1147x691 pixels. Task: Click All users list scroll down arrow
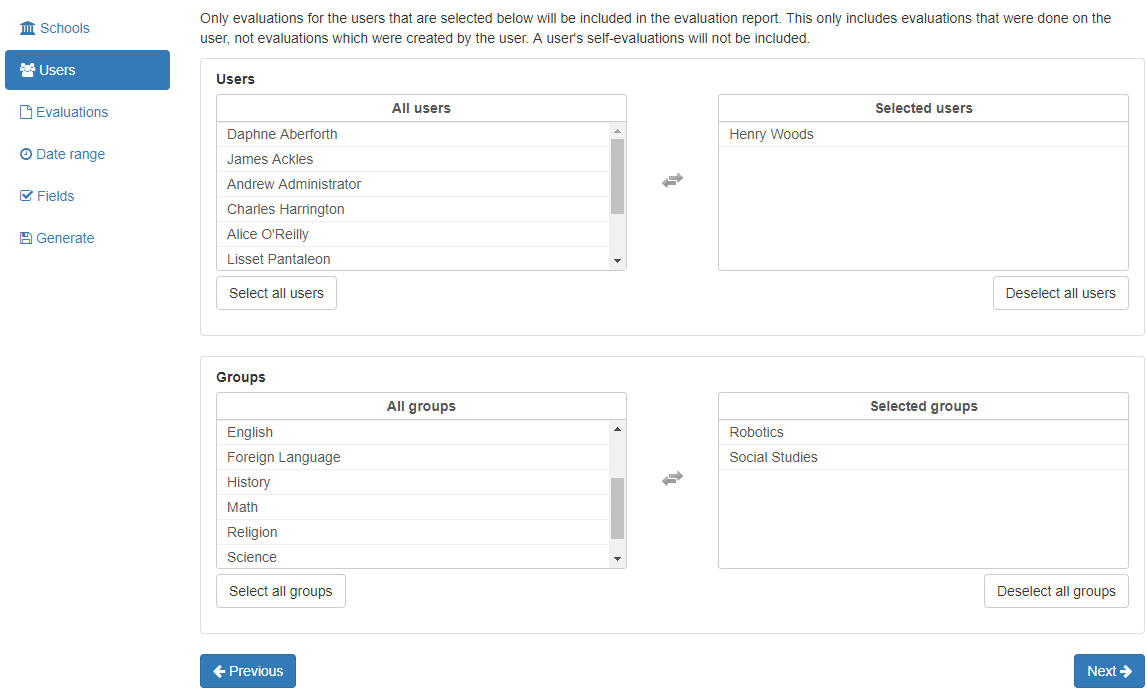tap(617, 261)
